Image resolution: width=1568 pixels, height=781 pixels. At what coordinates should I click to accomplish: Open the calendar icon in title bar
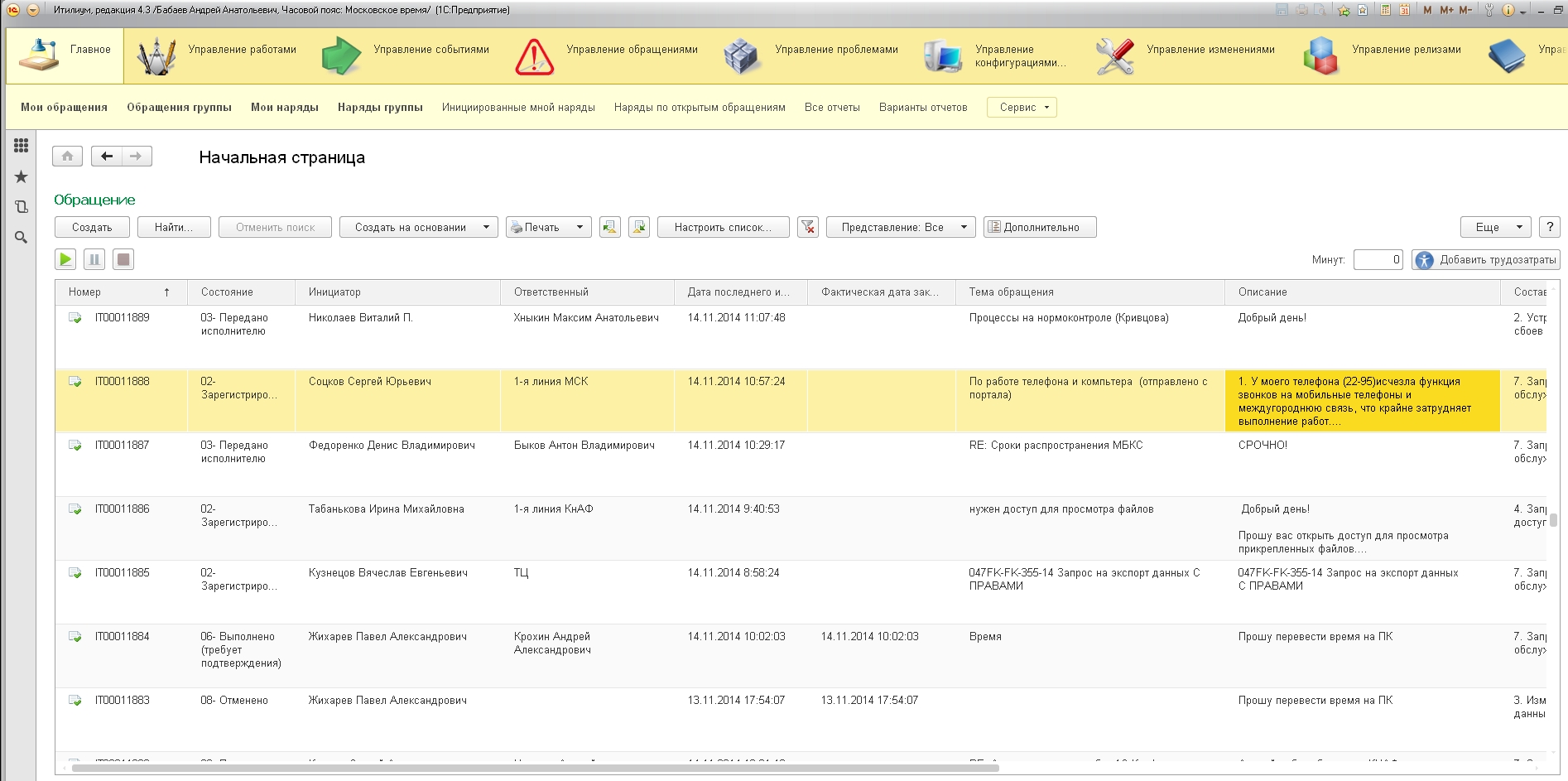coord(1405,10)
